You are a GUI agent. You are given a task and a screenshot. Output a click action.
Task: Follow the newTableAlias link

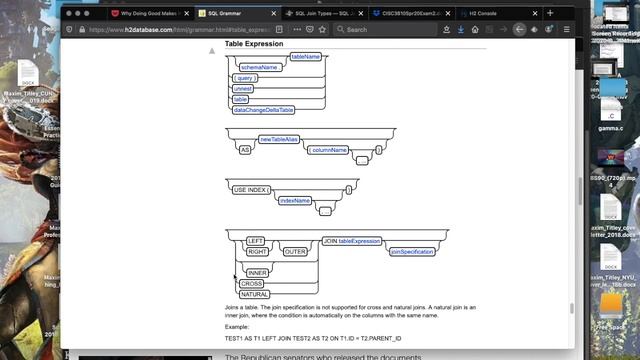279,139
